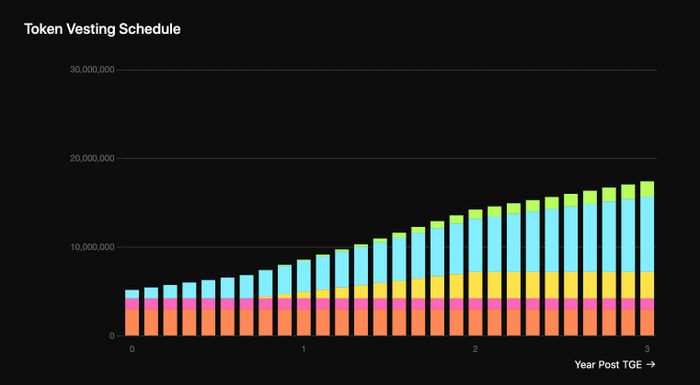Viewport: 700px width, 385px height.
Task: Click light blue segment of bar at year 2
Action: click(475, 246)
